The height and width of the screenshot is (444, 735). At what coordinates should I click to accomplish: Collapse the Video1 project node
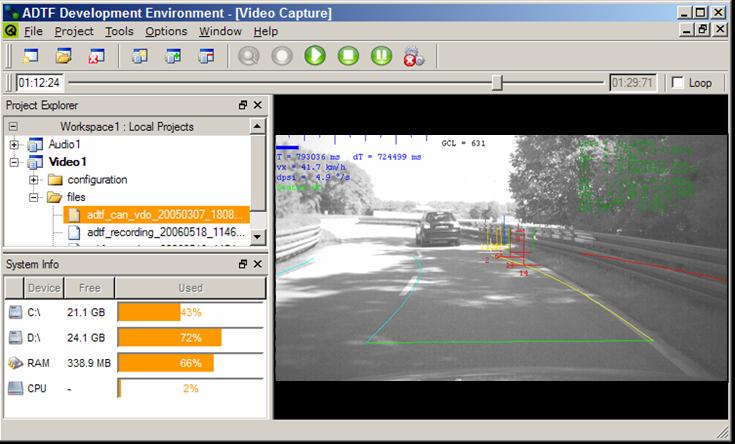tap(14, 162)
